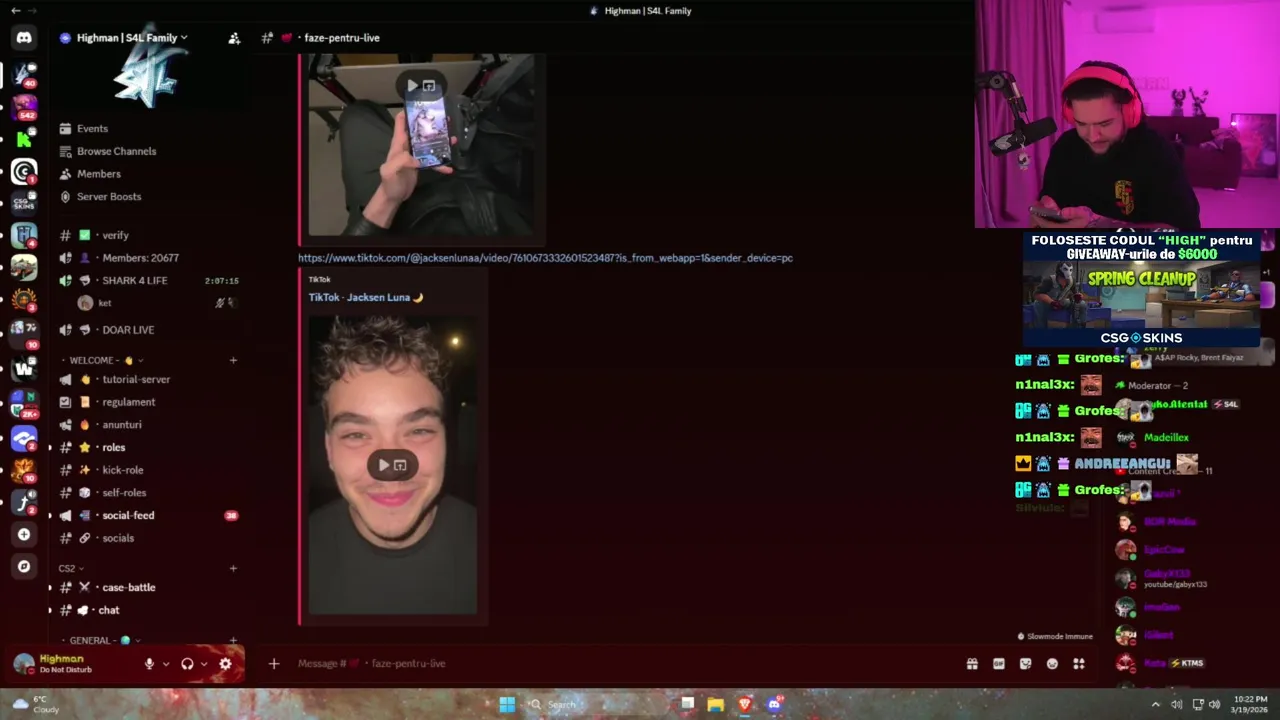Toggle microphone mute
This screenshot has height=720, width=1280.
pyautogui.click(x=149, y=664)
